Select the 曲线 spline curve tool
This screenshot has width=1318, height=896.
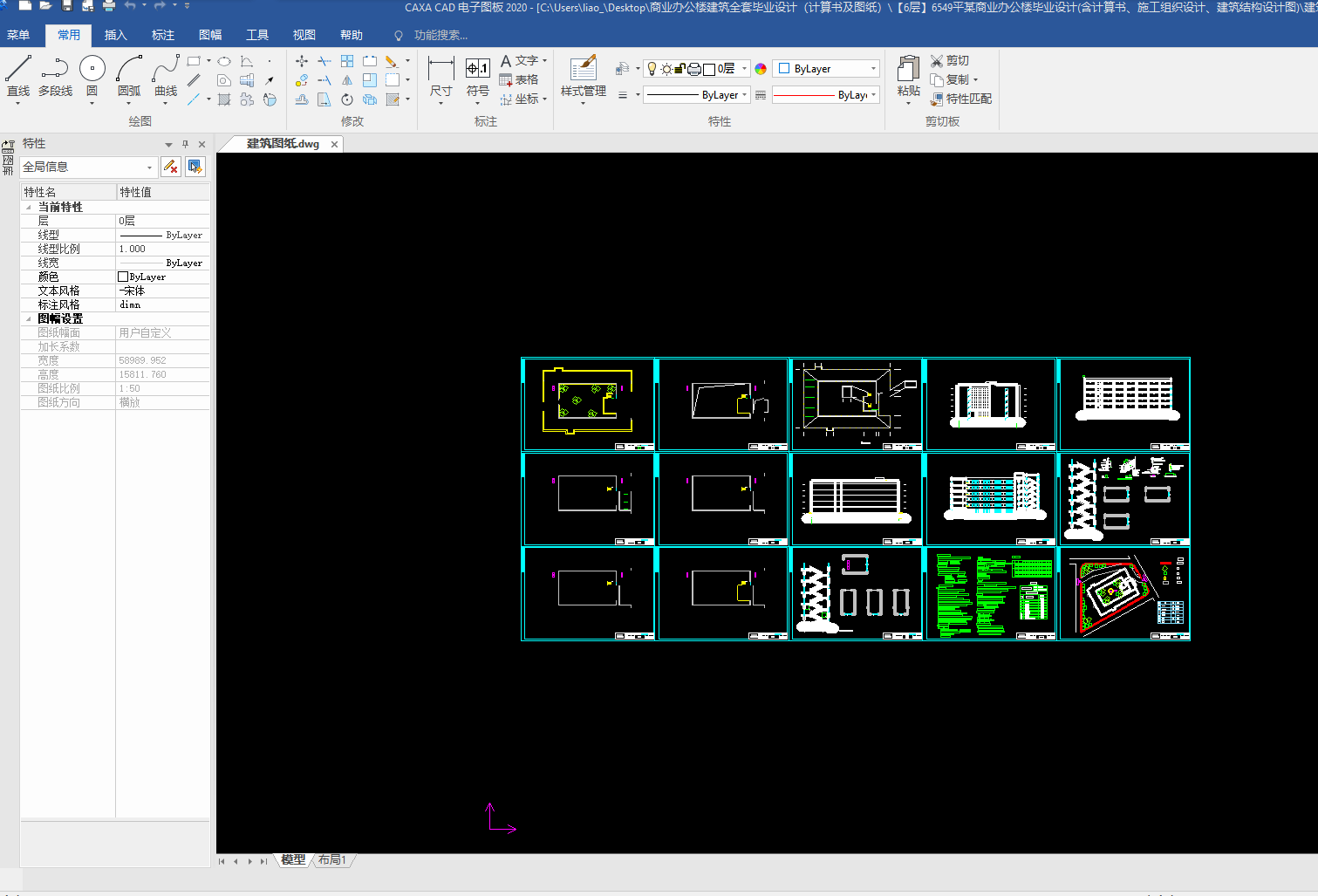[x=166, y=77]
